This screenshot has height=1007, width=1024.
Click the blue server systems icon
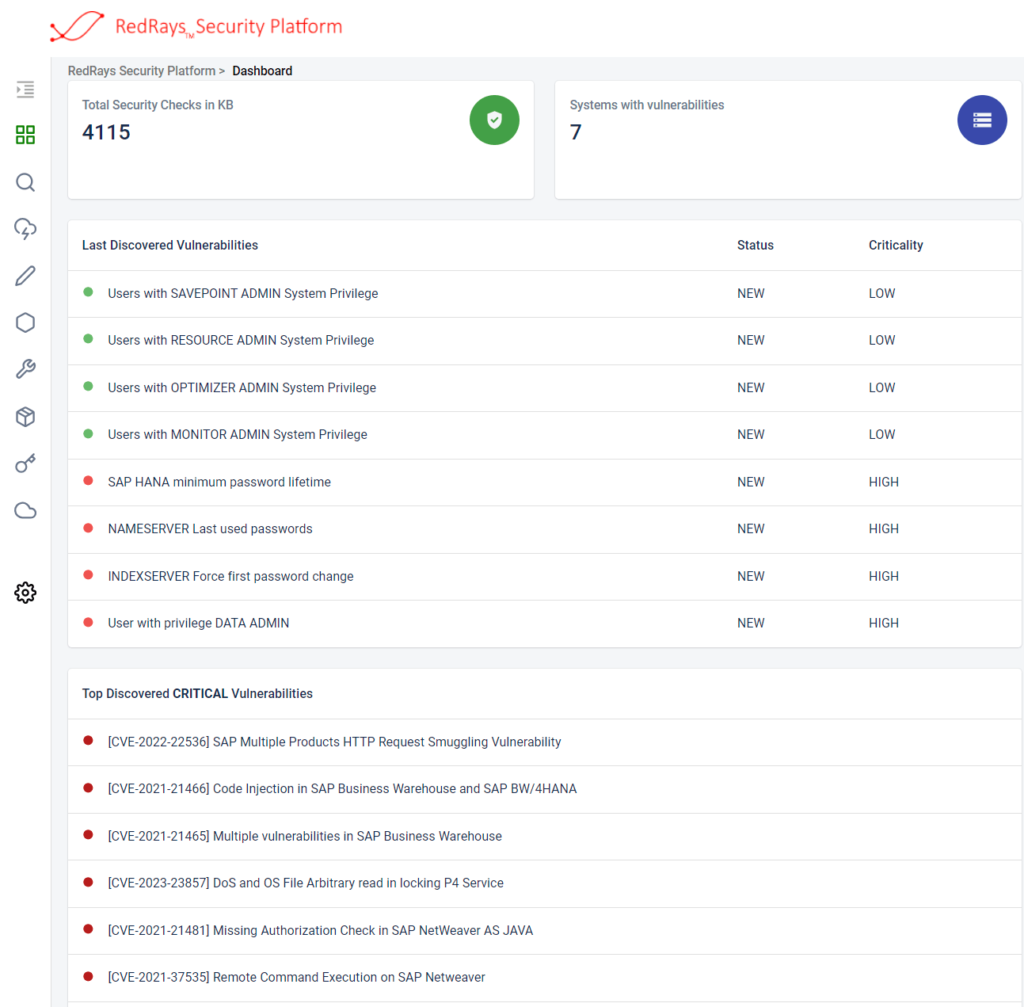982,120
